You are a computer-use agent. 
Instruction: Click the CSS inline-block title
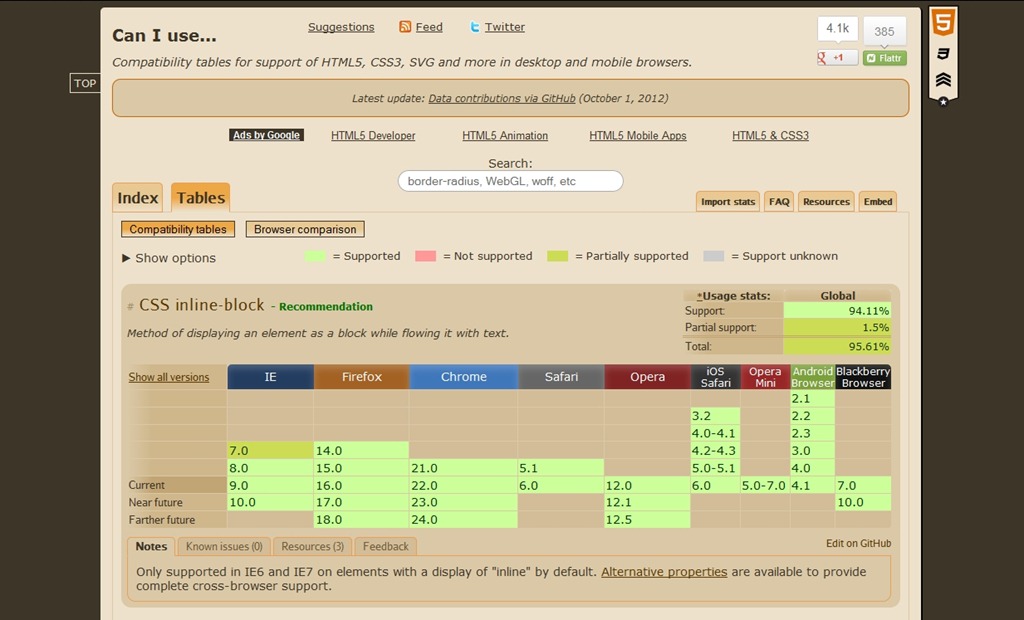(202, 305)
